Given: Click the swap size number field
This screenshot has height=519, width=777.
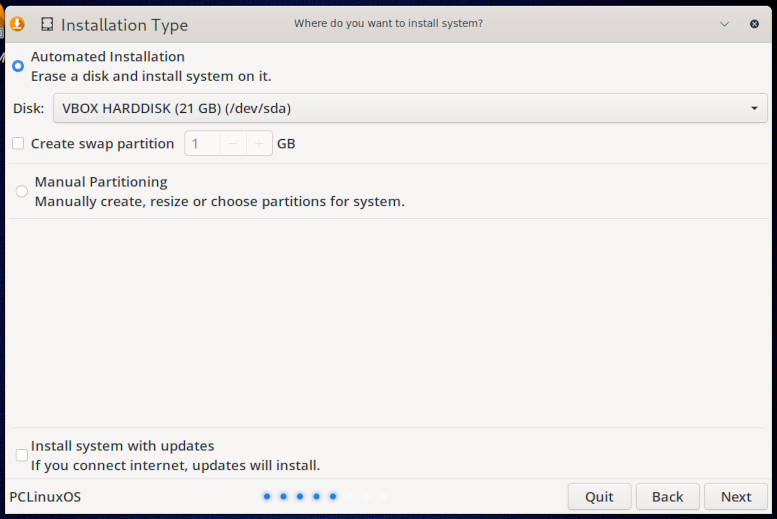Looking at the screenshot, I should tap(203, 144).
